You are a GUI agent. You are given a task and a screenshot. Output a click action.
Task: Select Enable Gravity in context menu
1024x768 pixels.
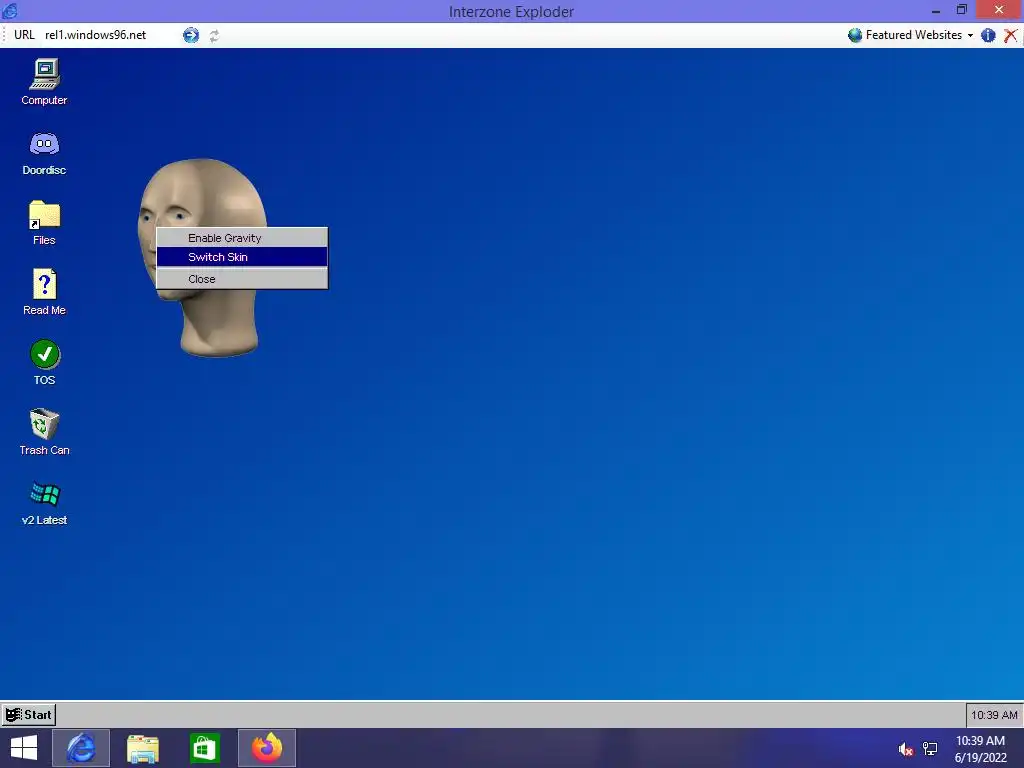(x=242, y=238)
